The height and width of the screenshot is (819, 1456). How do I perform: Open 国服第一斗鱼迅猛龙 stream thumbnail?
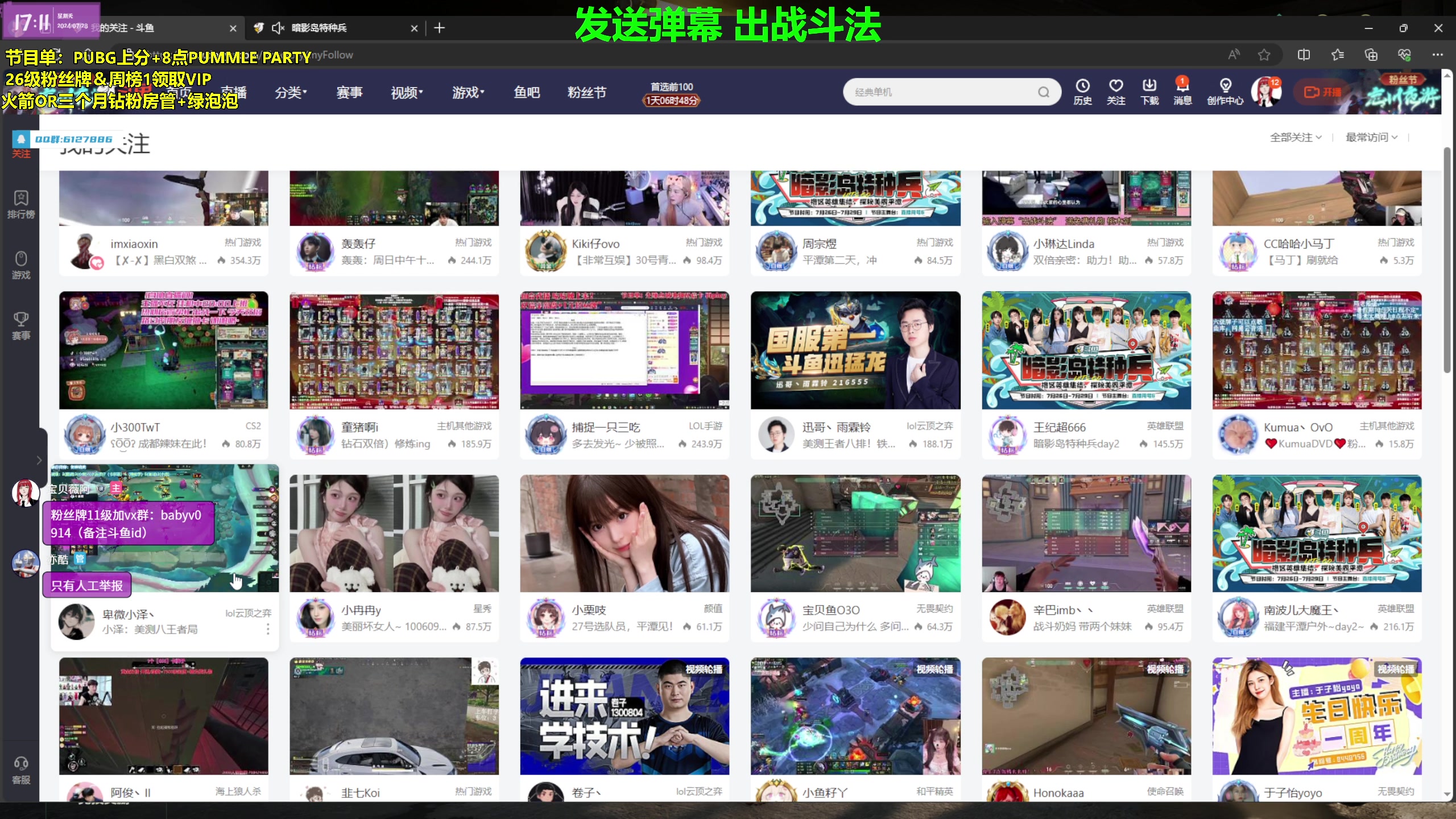[855, 350]
